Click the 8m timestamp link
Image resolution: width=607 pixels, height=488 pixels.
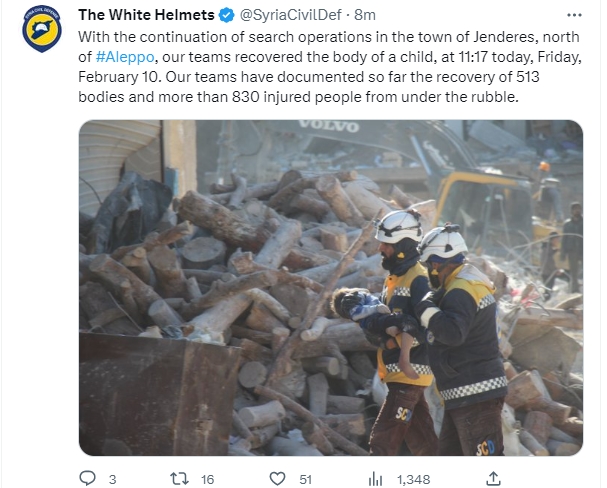pyautogui.click(x=365, y=15)
